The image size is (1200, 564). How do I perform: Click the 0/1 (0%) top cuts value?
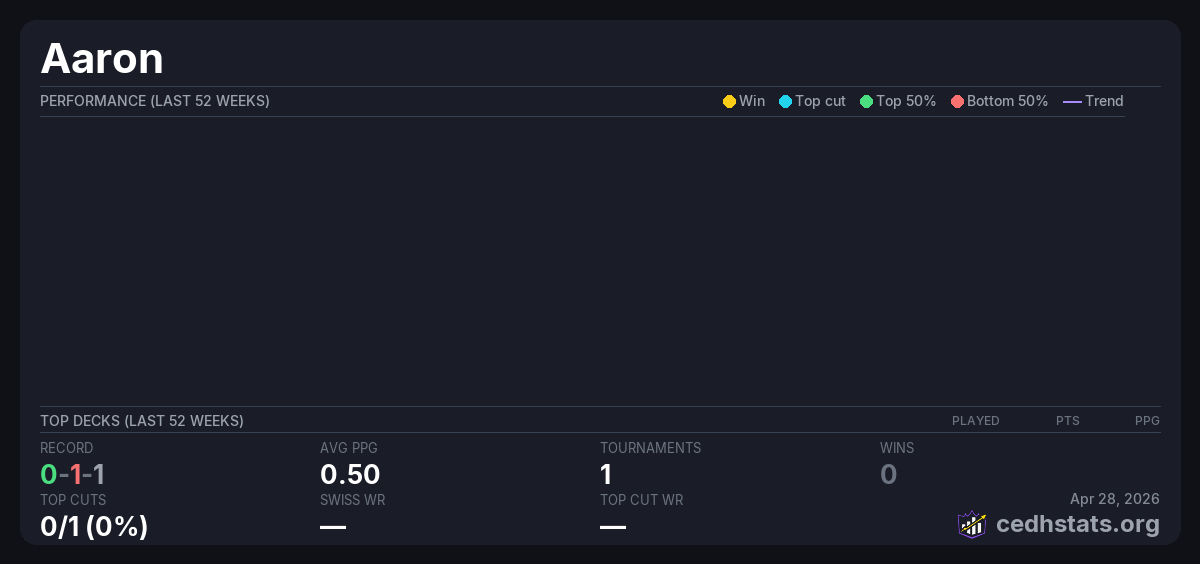94,526
